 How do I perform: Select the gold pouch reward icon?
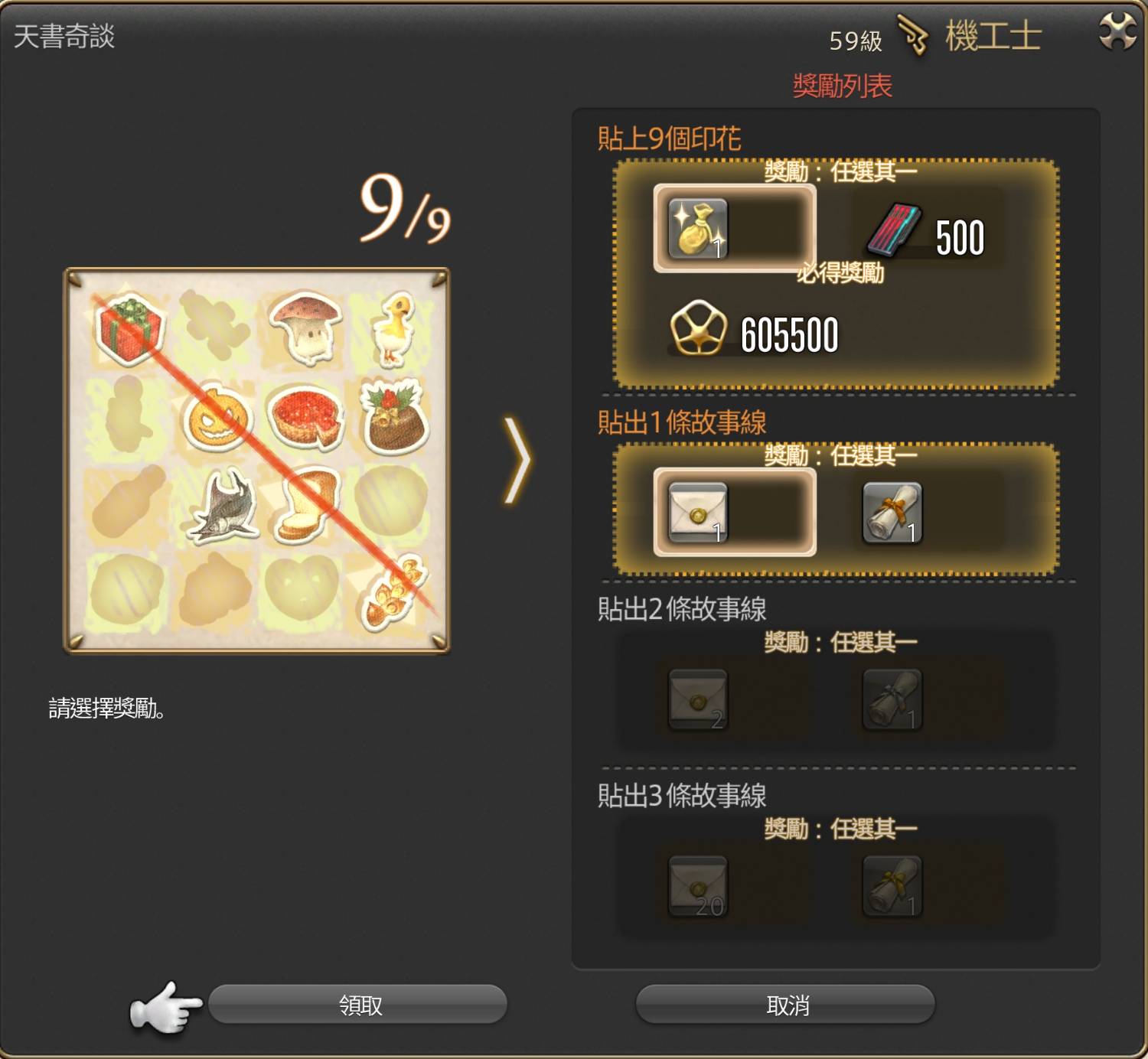[697, 229]
